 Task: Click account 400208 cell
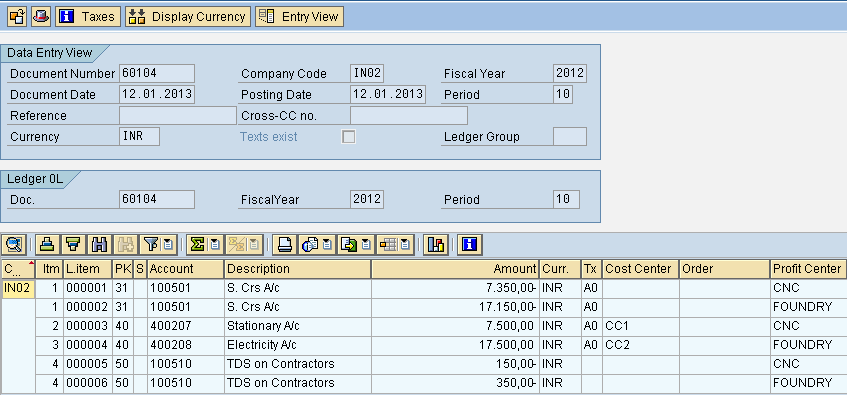186,345
